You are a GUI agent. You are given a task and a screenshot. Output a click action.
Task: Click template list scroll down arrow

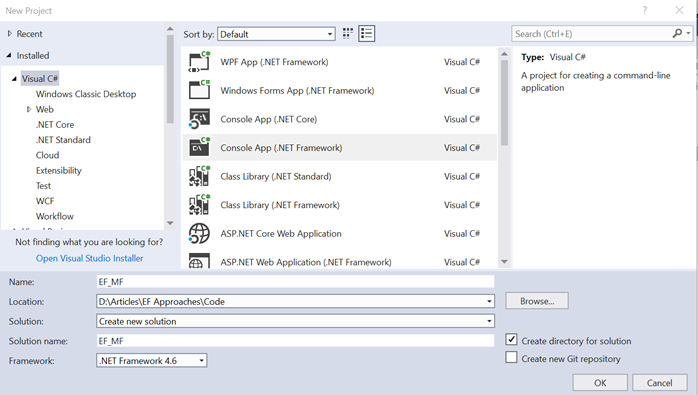tap(504, 262)
